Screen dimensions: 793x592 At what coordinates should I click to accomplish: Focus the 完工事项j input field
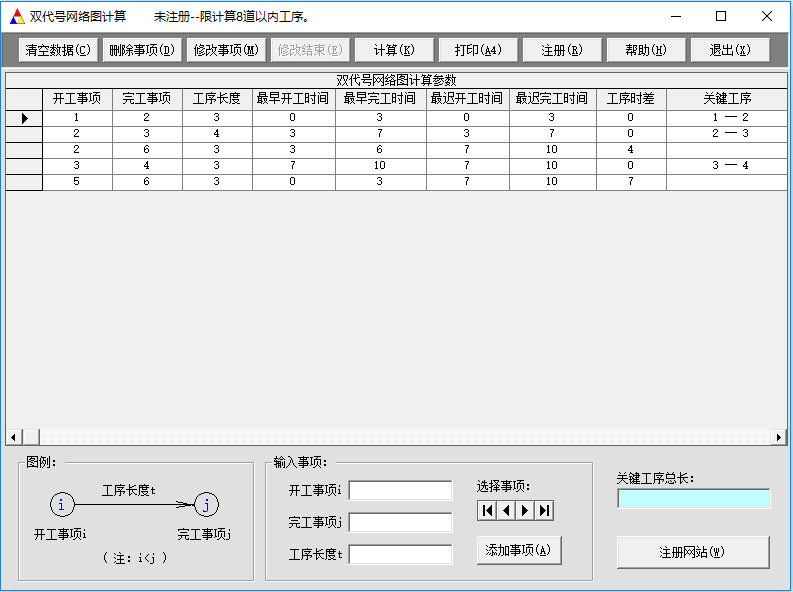401,522
